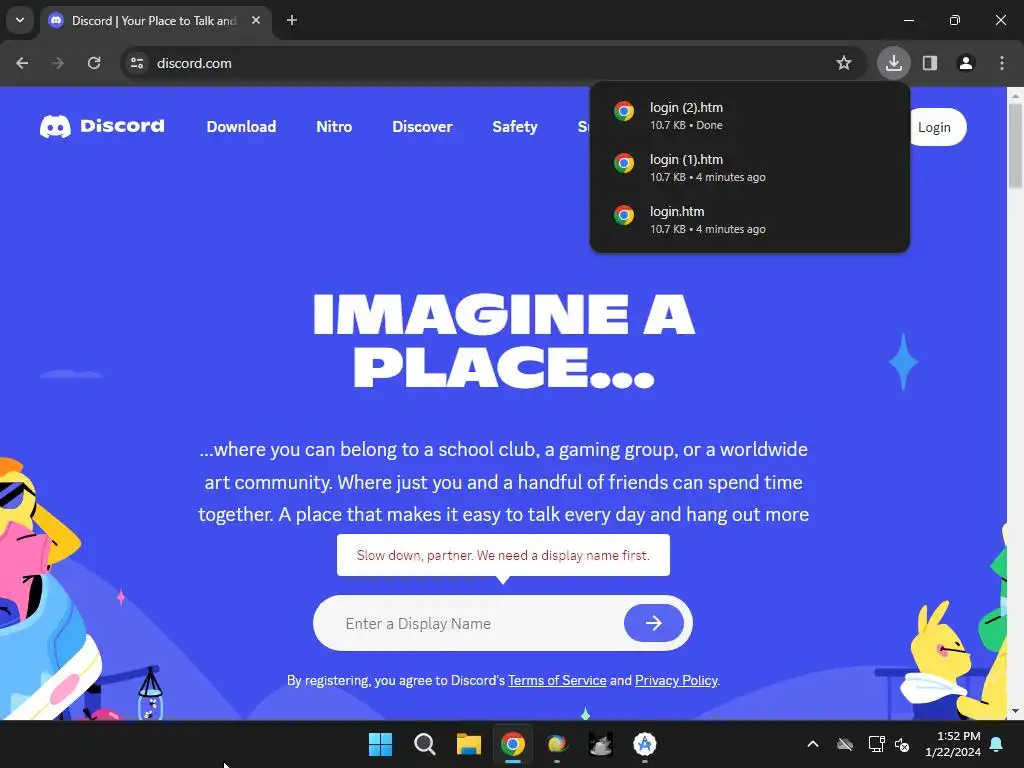
Task: Click Chrome file icon beside login (2).htm
Action: (x=624, y=111)
